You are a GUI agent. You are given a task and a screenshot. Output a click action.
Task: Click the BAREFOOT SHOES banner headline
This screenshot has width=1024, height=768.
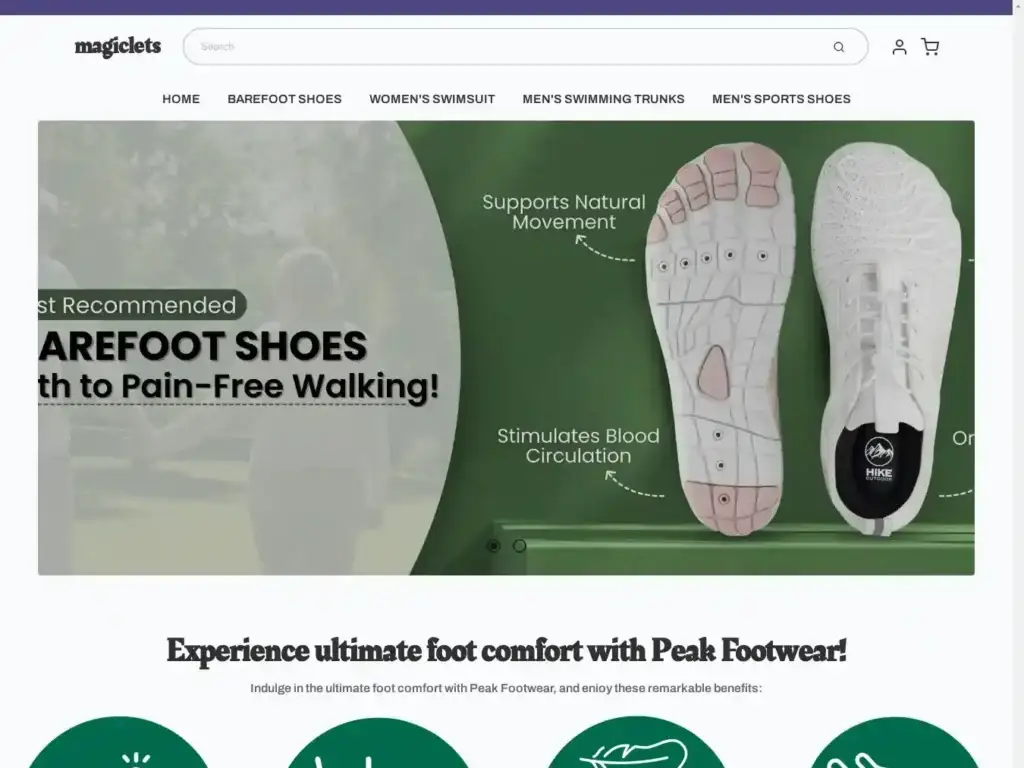[203, 346]
